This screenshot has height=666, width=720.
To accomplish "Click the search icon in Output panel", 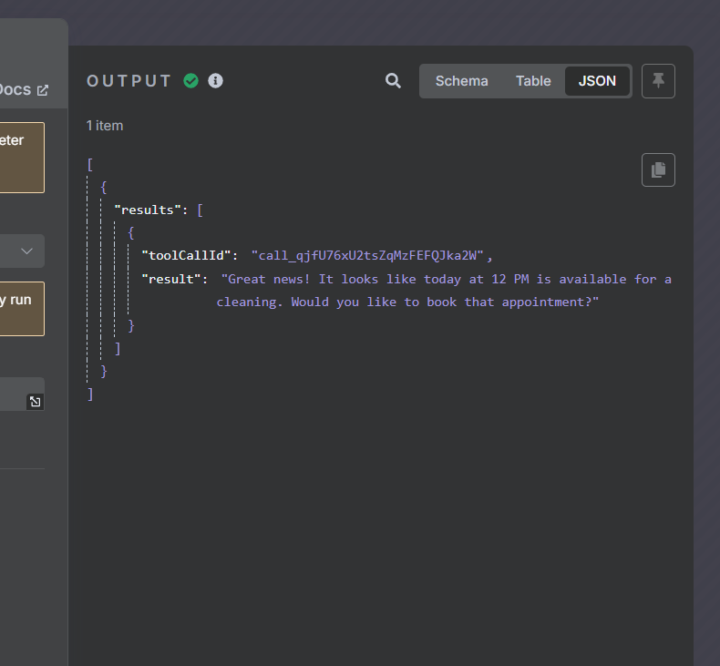I will point(393,81).
